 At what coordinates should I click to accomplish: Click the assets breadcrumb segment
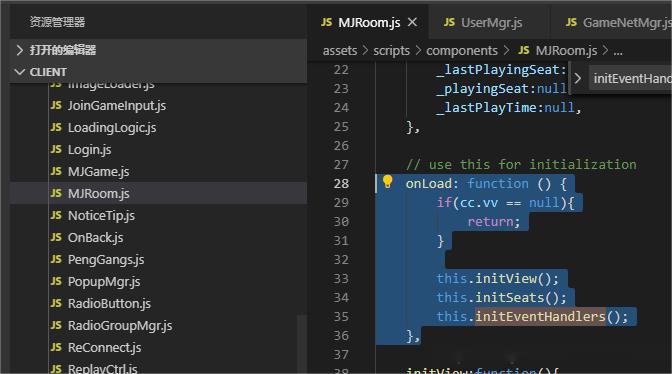340,51
